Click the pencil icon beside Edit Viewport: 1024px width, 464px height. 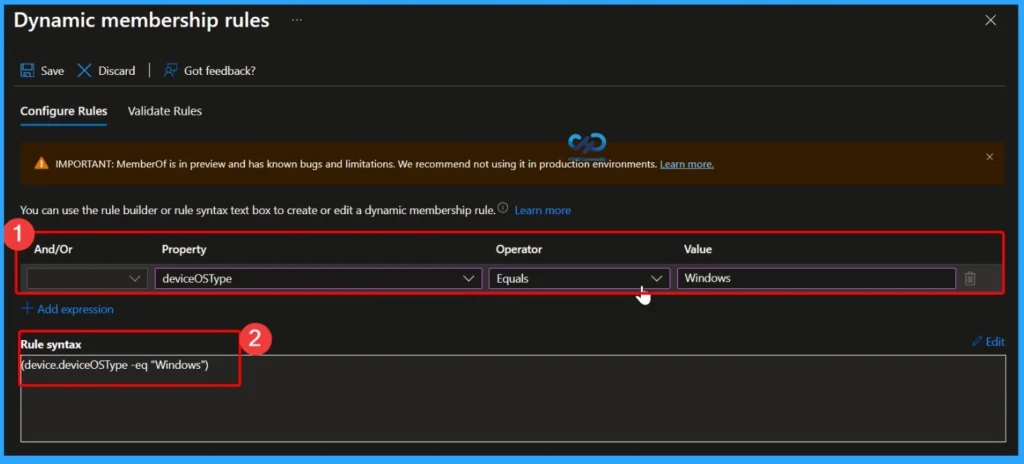[977, 341]
